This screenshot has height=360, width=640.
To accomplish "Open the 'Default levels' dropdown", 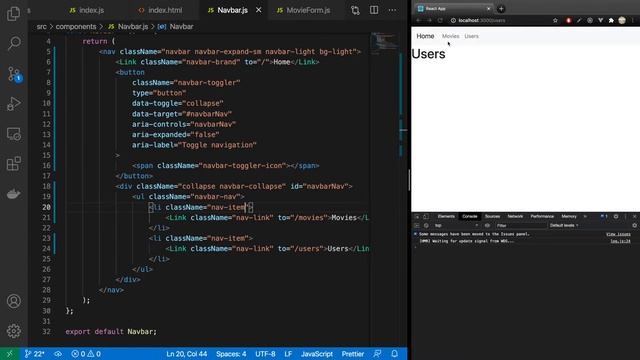I will (x=564, y=225).
